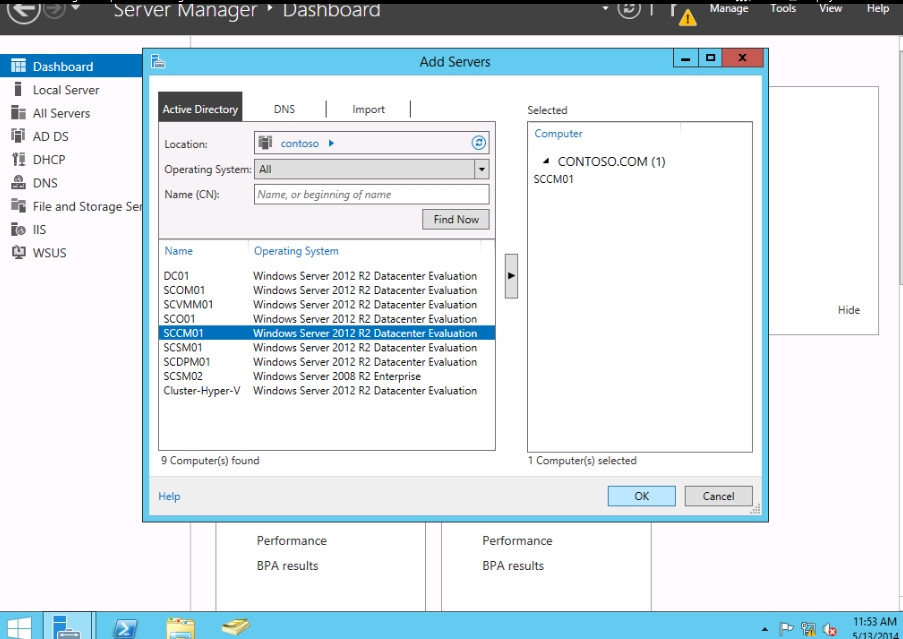The height and width of the screenshot is (639, 903).
Task: Click the yellow warning notification icon
Action: (687, 16)
